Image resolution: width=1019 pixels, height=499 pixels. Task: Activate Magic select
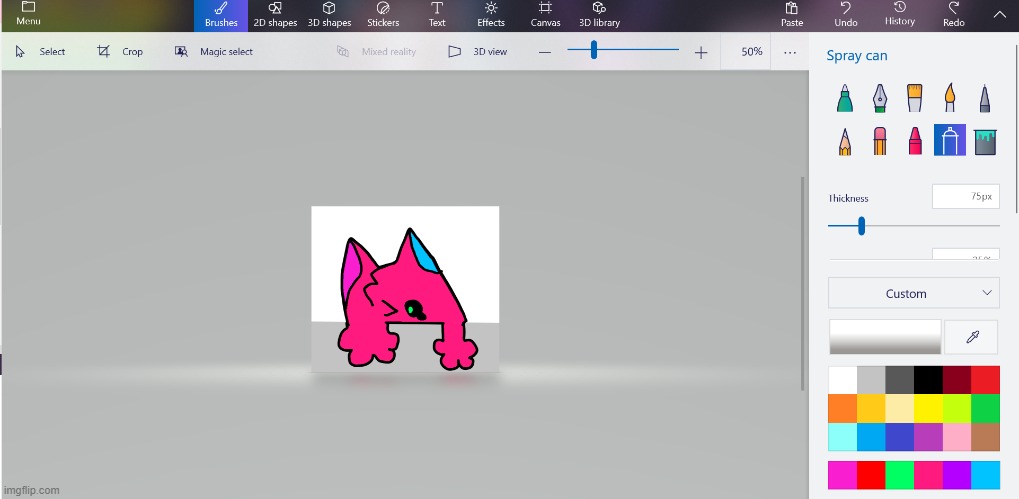click(214, 51)
